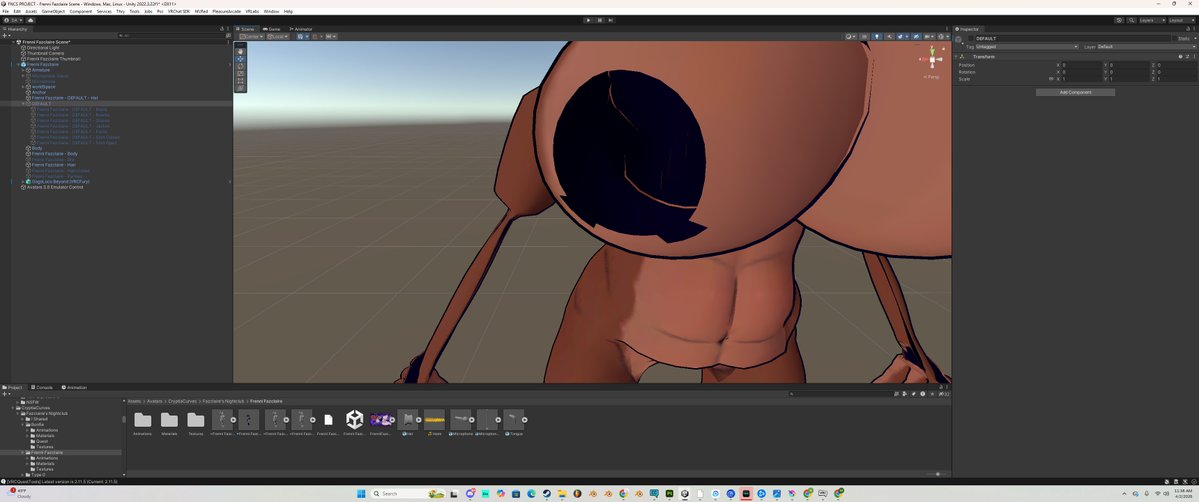This screenshot has height=502, width=1199.
Task: Click the Scale Y field
Action: 1128,79
